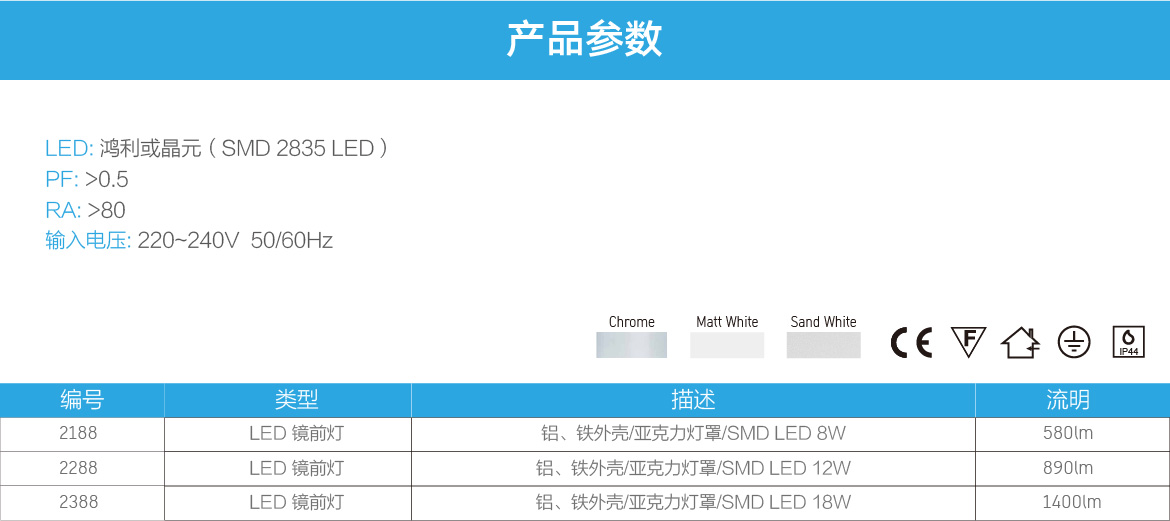Image resolution: width=1170 pixels, height=521 pixels.
Task: Select the Sand White finish swatch
Action: 823,345
